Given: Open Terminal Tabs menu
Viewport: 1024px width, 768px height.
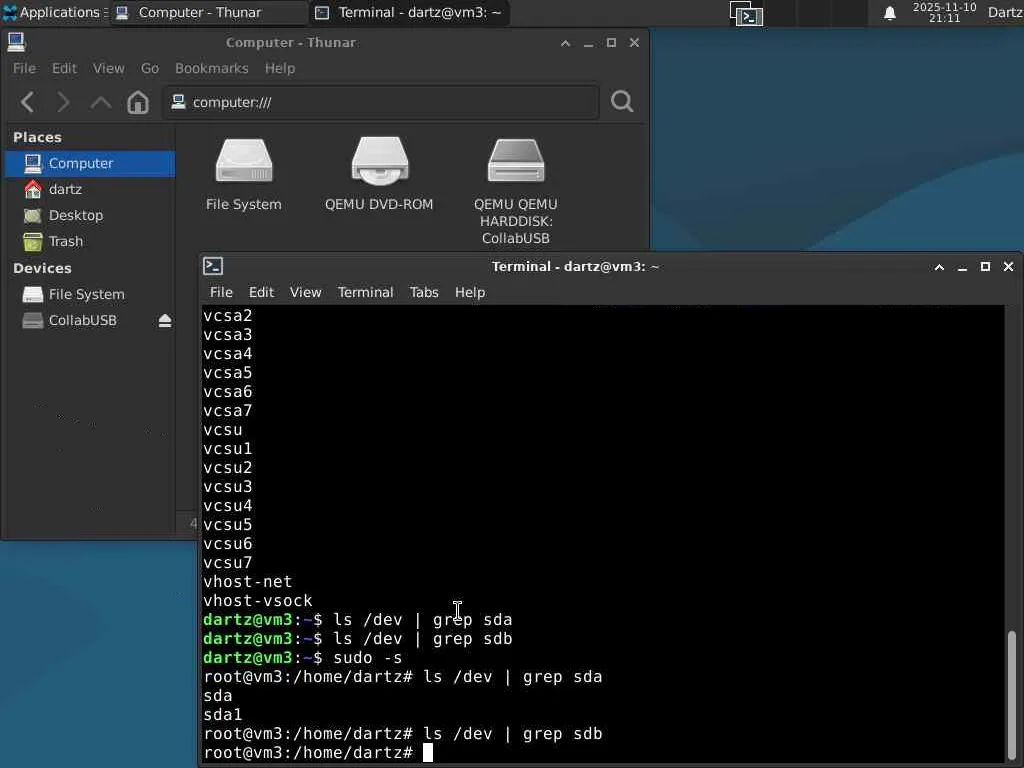Looking at the screenshot, I should 424,292.
